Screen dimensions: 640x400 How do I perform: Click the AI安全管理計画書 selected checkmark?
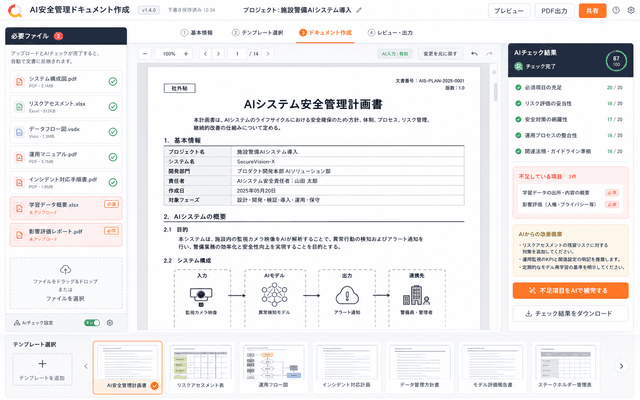click(x=155, y=386)
